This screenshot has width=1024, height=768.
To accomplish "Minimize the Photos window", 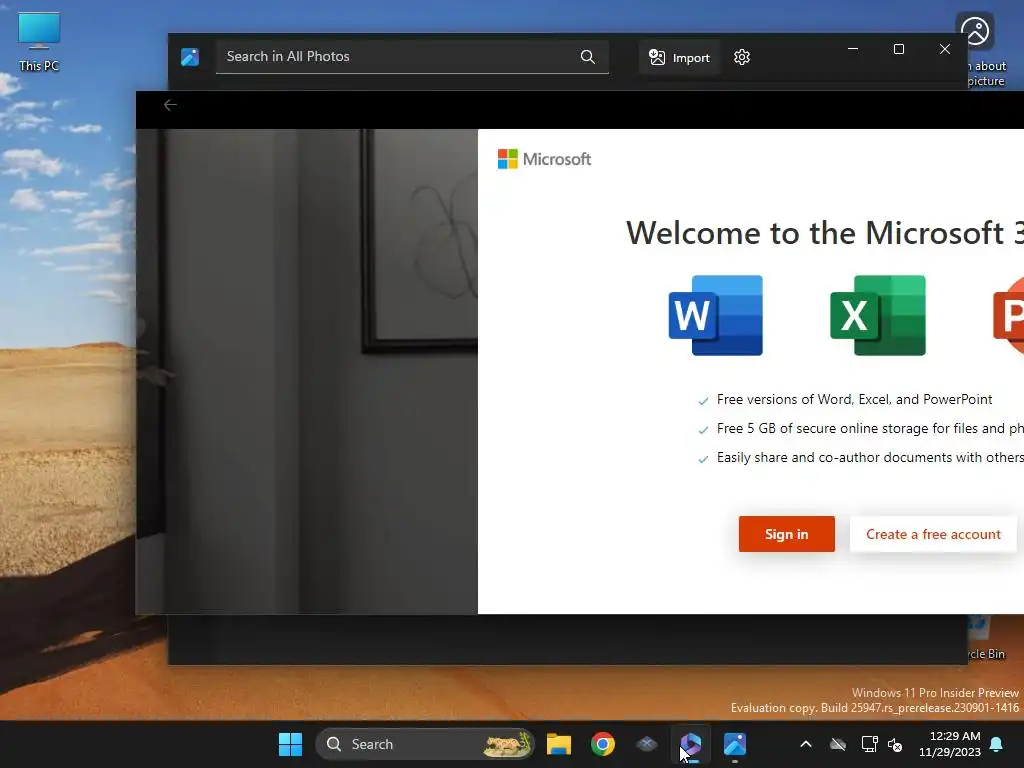I will (853, 49).
